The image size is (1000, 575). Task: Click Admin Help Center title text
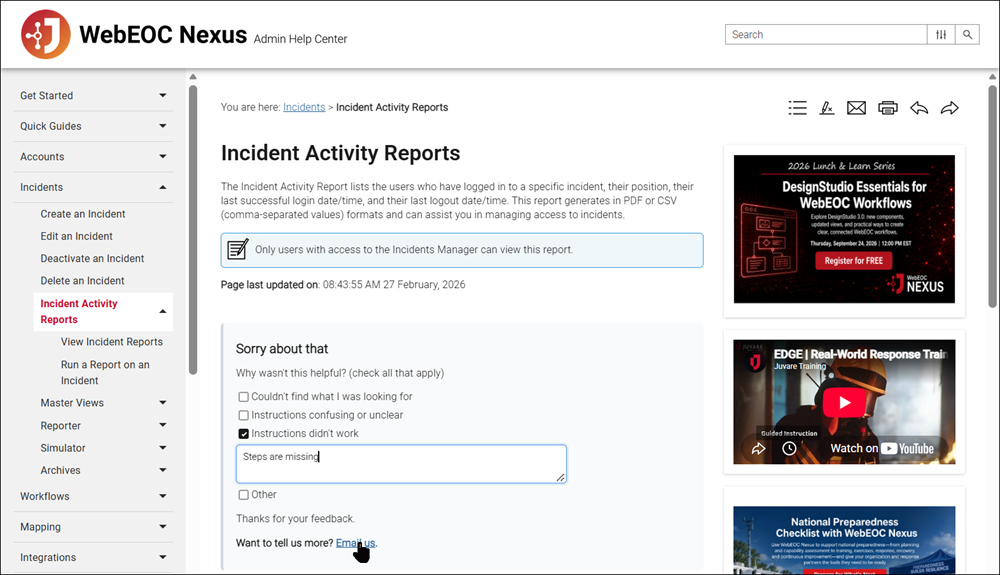coord(300,39)
